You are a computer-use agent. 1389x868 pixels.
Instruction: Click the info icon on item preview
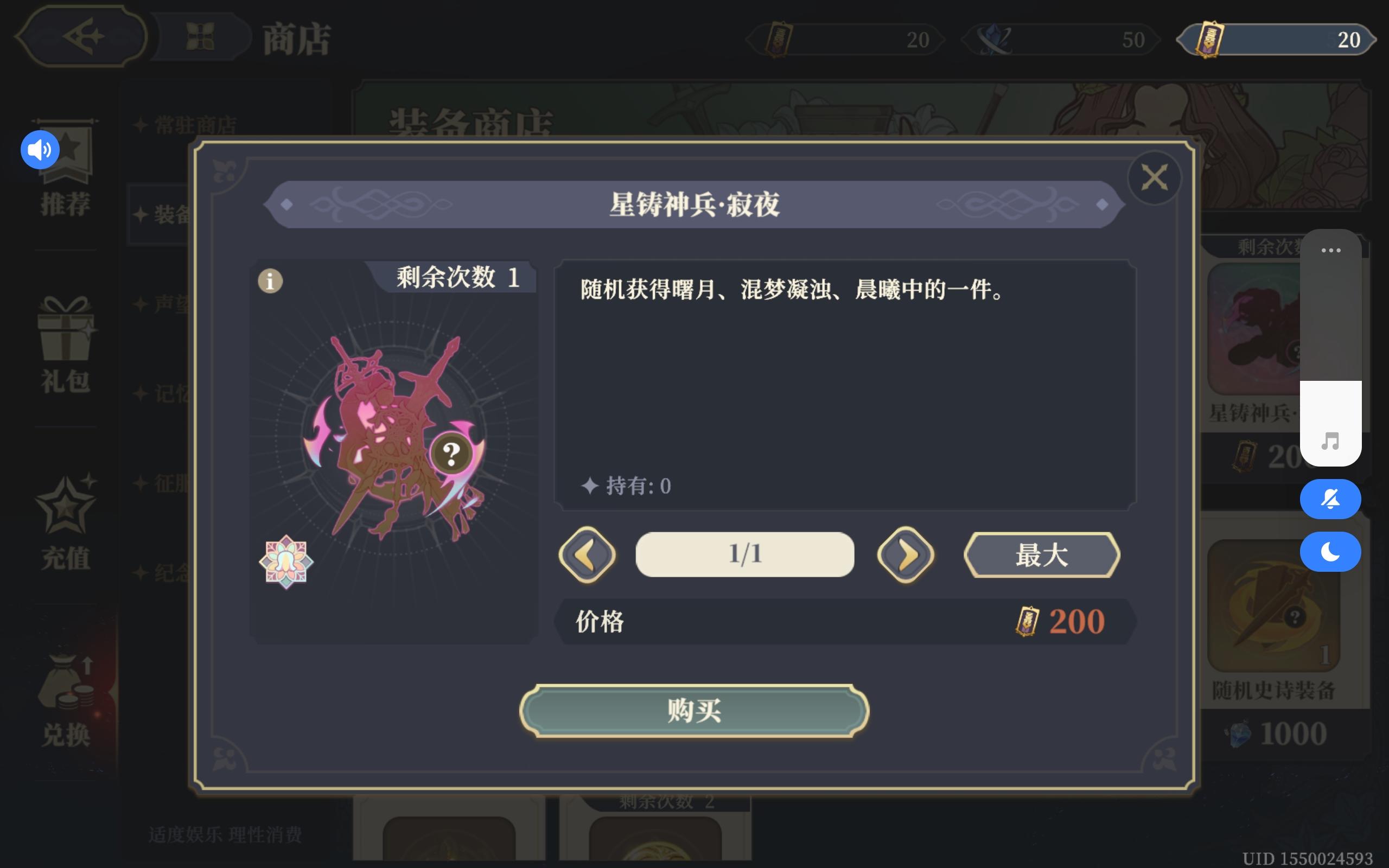pyautogui.click(x=270, y=282)
